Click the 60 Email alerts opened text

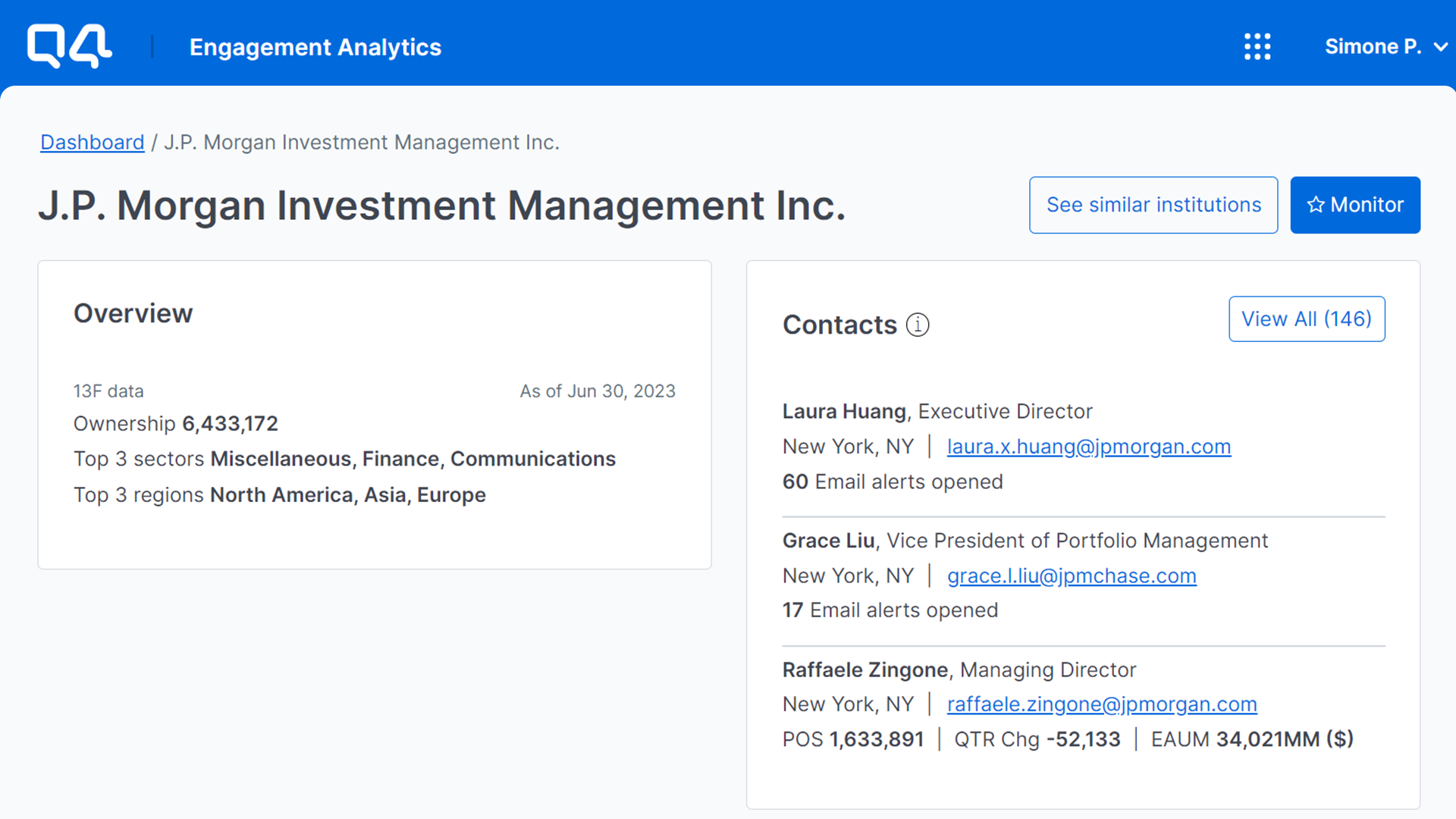(x=893, y=482)
